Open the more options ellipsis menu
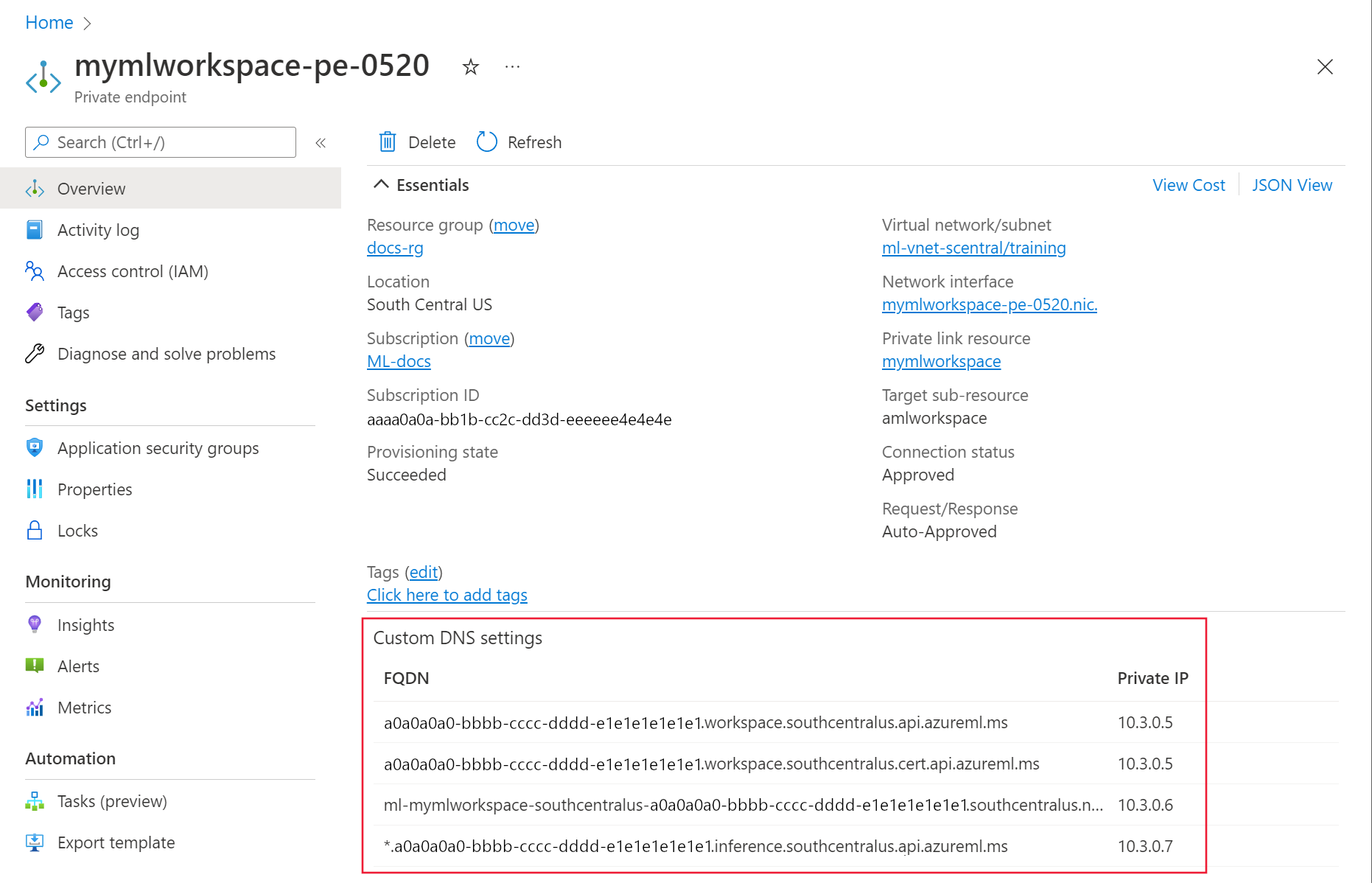Image resolution: width=1372 pixels, height=883 pixels. tap(512, 67)
